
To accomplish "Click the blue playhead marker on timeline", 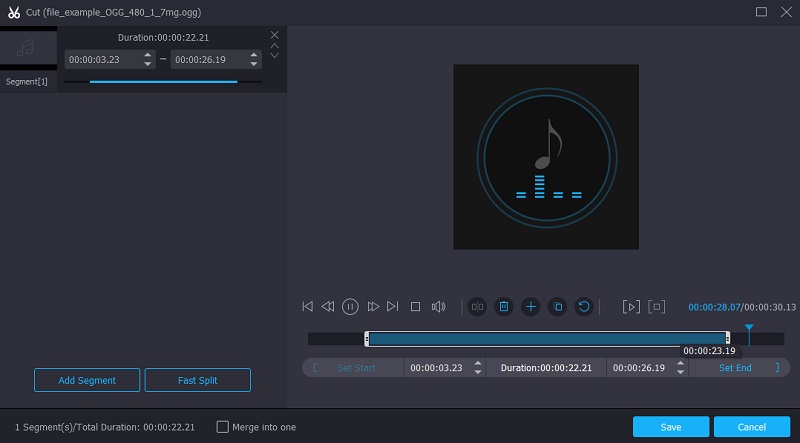I will click(x=749, y=328).
